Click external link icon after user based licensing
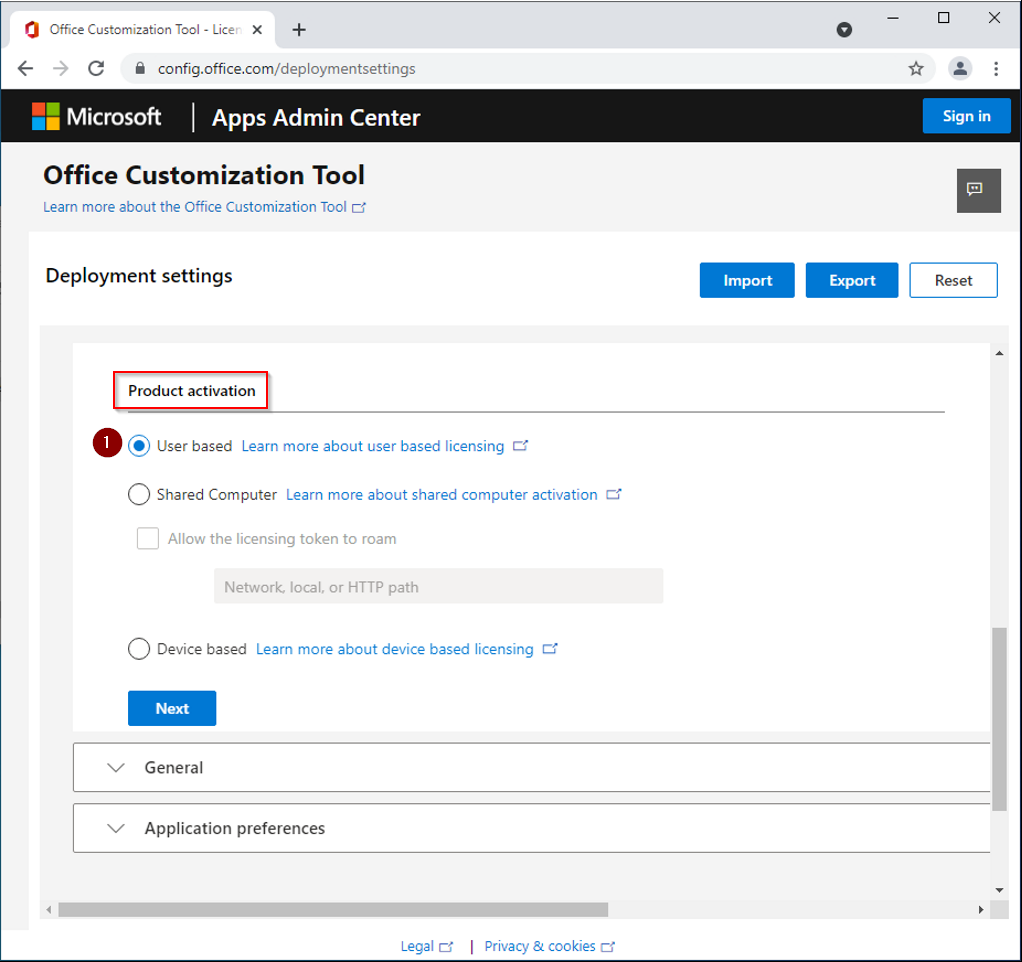The width and height of the screenshot is (1022, 962). (x=520, y=446)
